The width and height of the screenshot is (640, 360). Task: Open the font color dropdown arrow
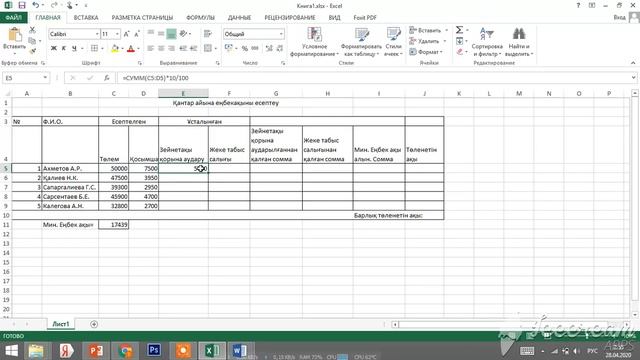138,48
